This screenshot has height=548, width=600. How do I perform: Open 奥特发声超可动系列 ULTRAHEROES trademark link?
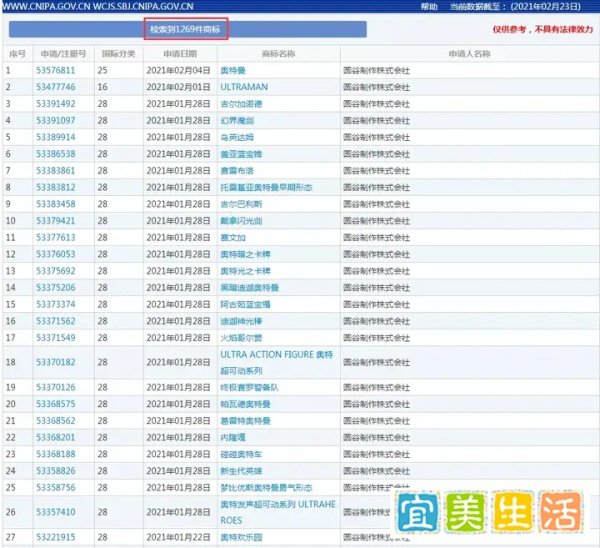[277, 512]
